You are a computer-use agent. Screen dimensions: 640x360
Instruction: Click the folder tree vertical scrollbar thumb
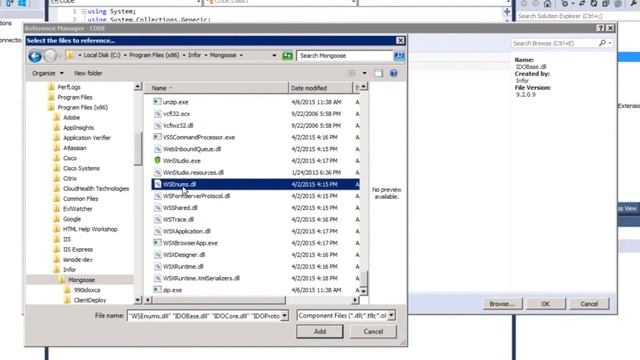point(138,149)
